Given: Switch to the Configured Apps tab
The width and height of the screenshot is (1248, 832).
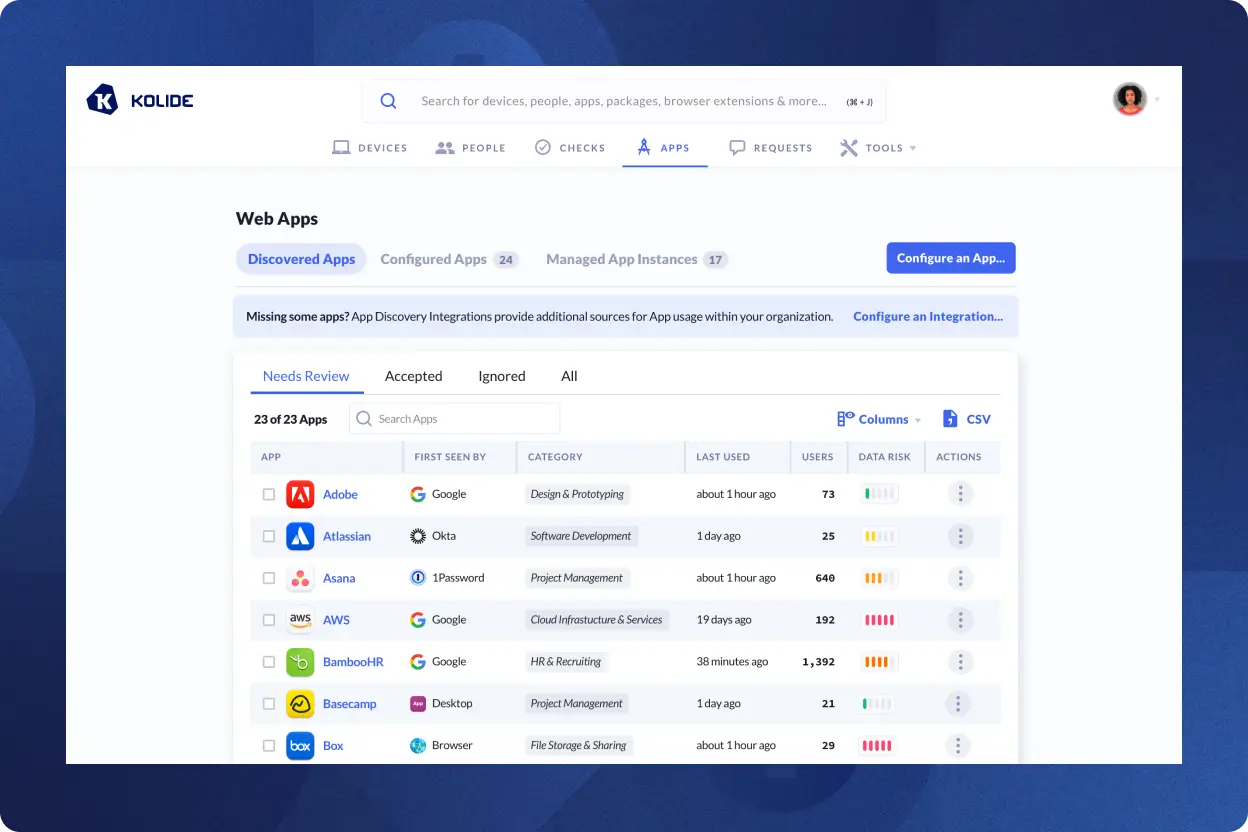Looking at the screenshot, I should click(448, 259).
